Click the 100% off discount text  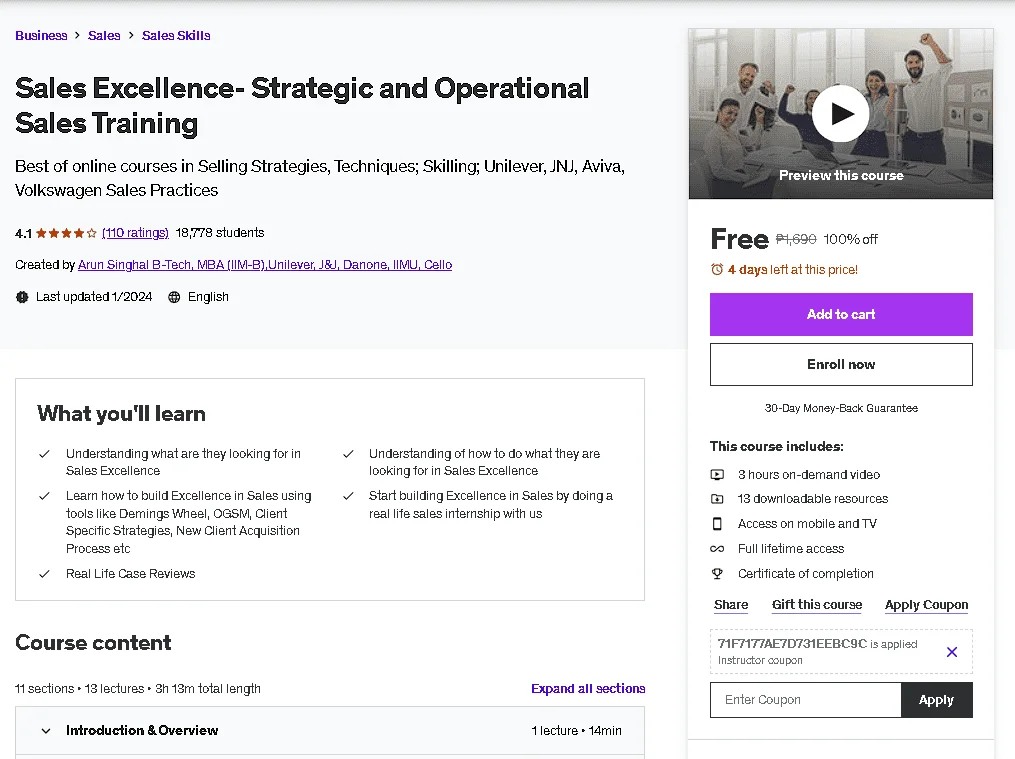(x=850, y=239)
